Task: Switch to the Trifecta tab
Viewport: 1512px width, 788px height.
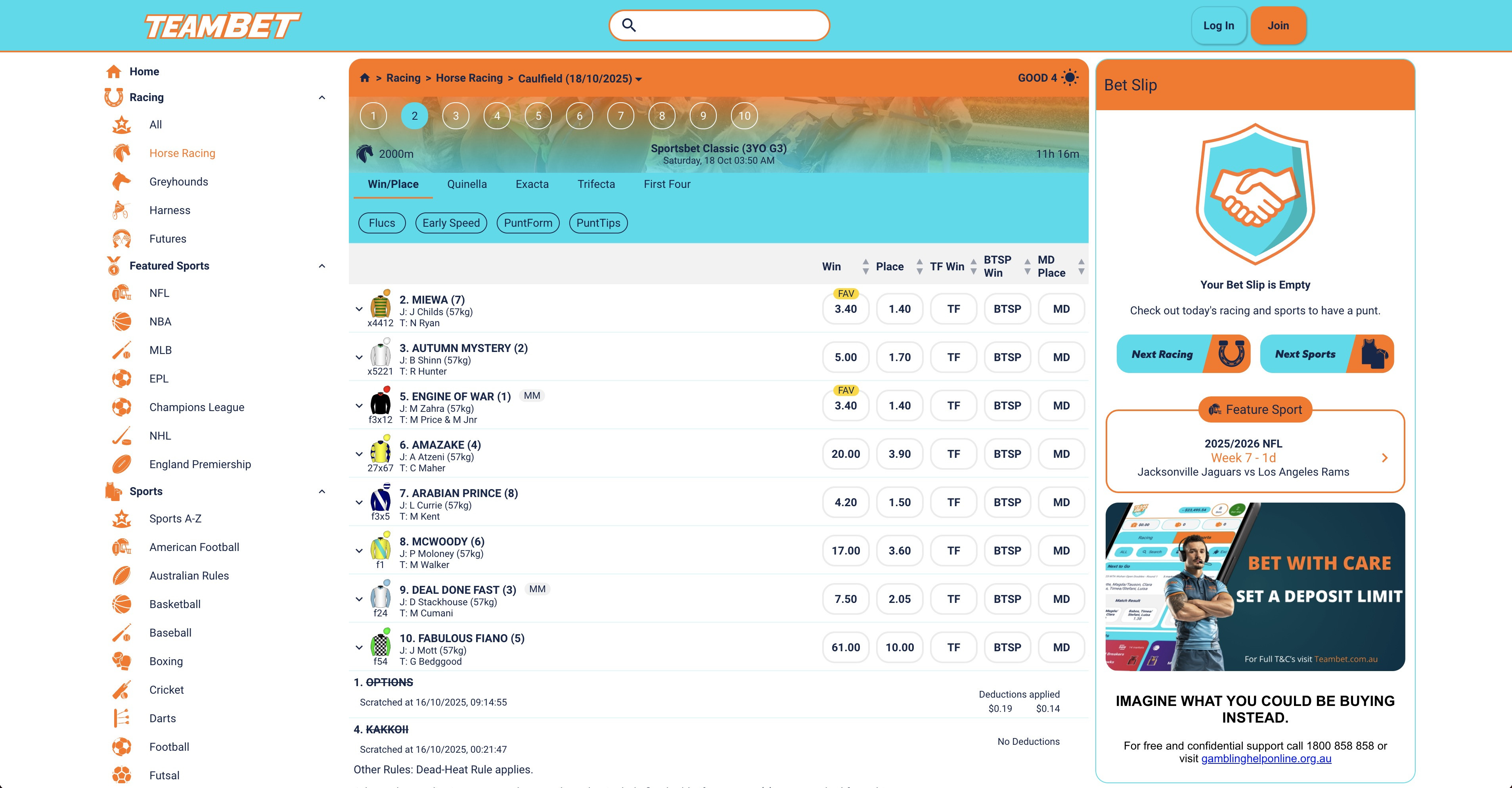Action: (x=596, y=184)
